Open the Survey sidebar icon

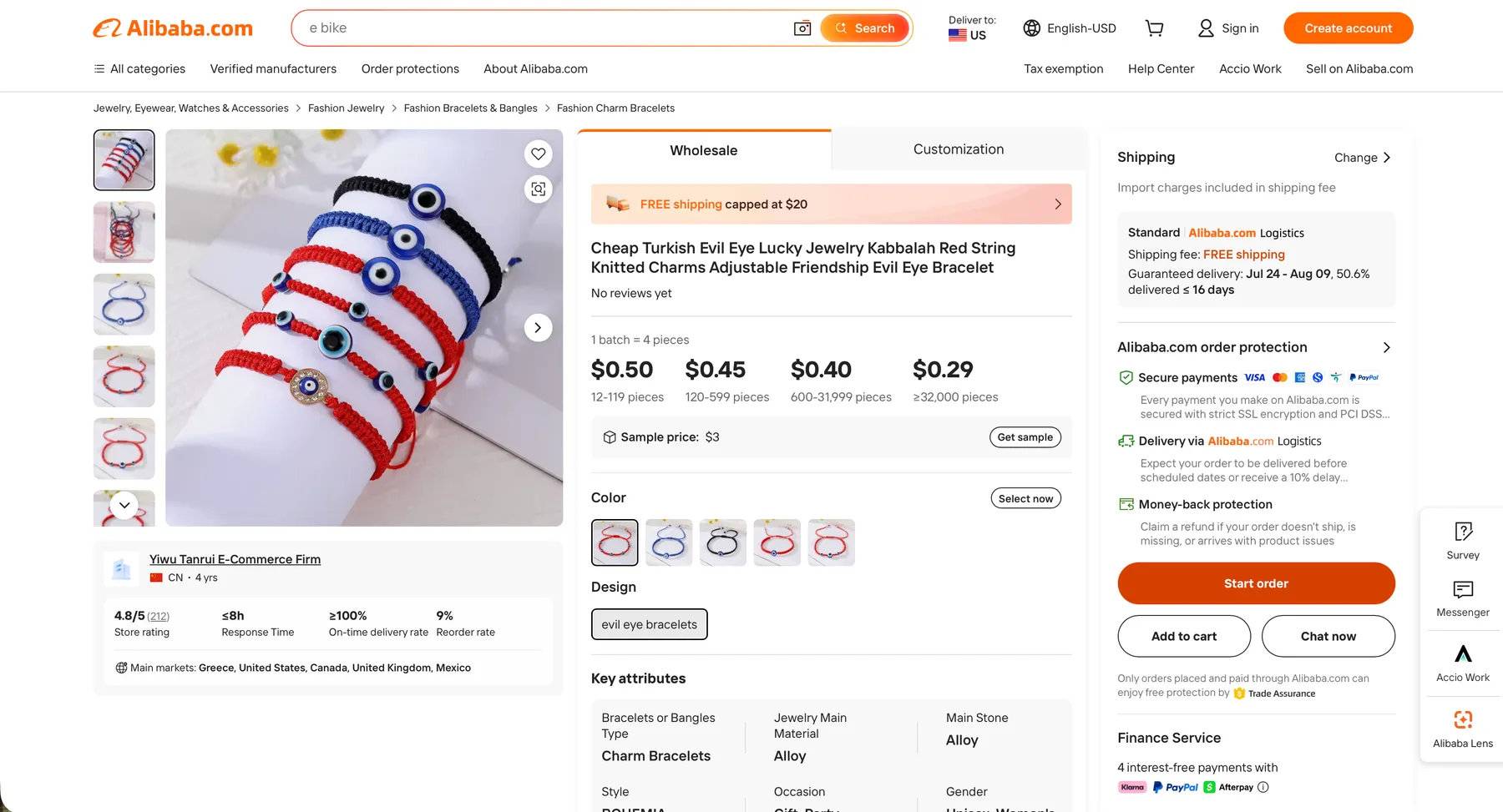tap(1463, 541)
